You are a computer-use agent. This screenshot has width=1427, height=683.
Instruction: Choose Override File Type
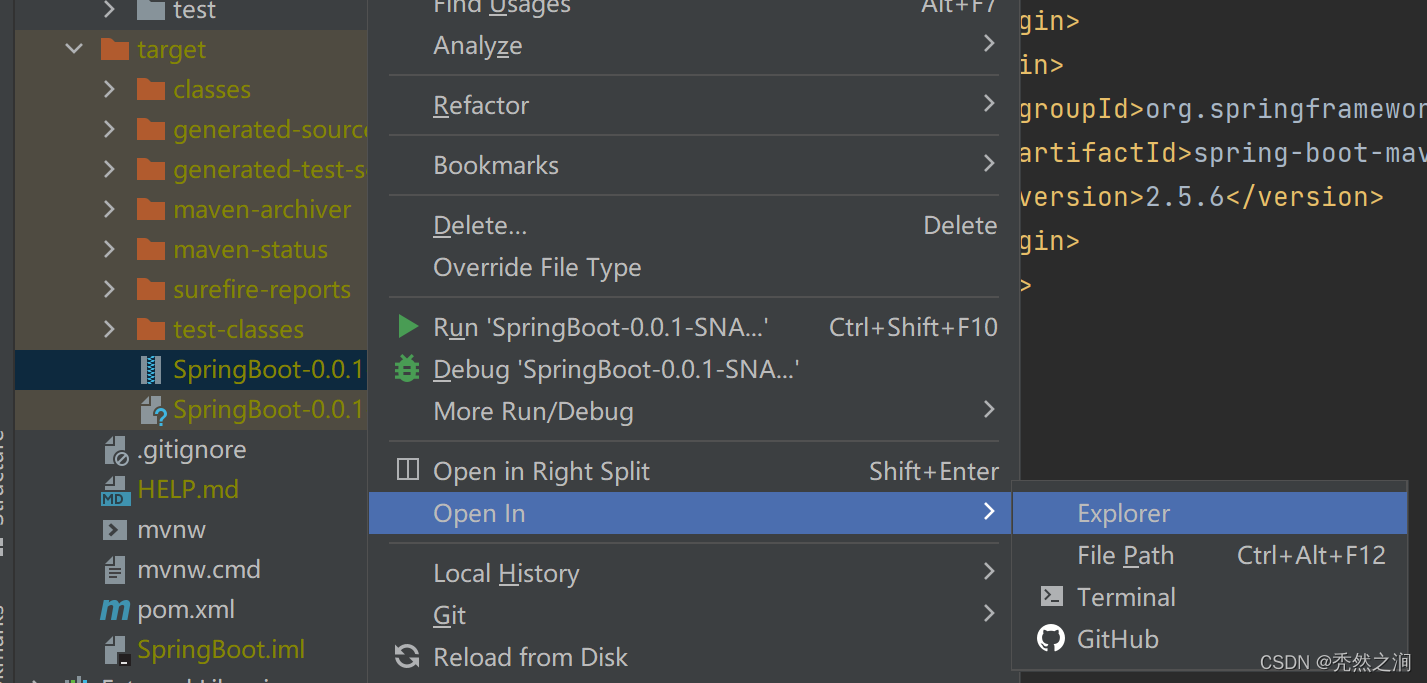tap(694, 268)
